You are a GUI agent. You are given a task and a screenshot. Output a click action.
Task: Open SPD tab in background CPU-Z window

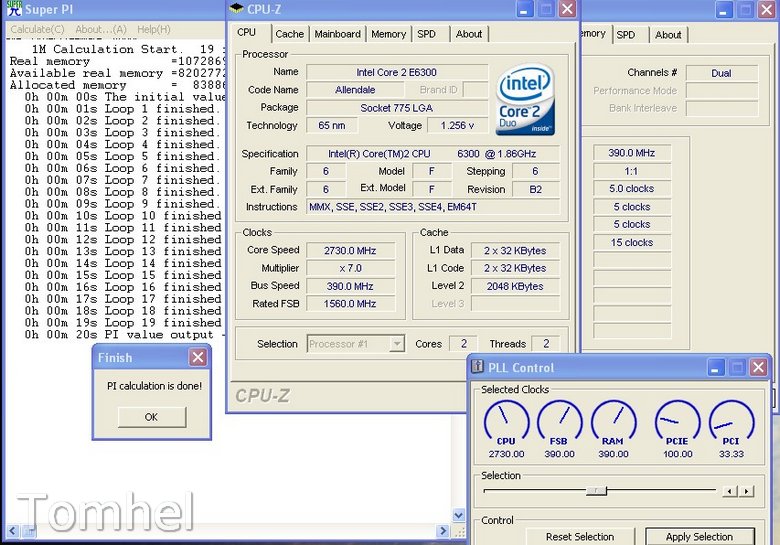626,35
